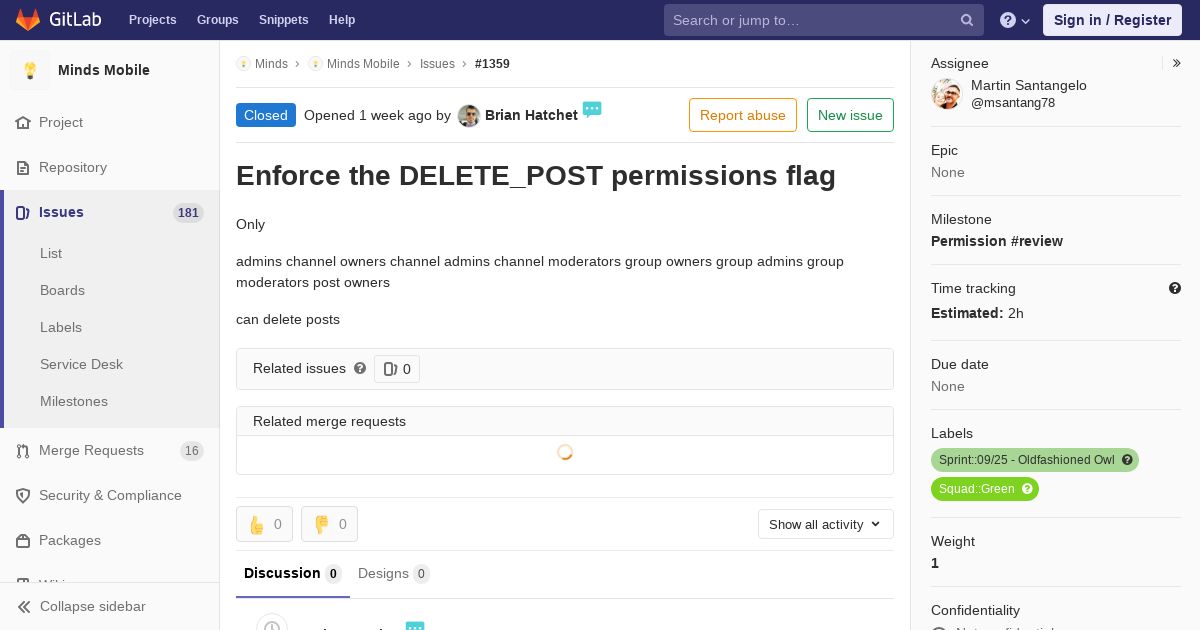Click the Repository file icon

point(23,168)
